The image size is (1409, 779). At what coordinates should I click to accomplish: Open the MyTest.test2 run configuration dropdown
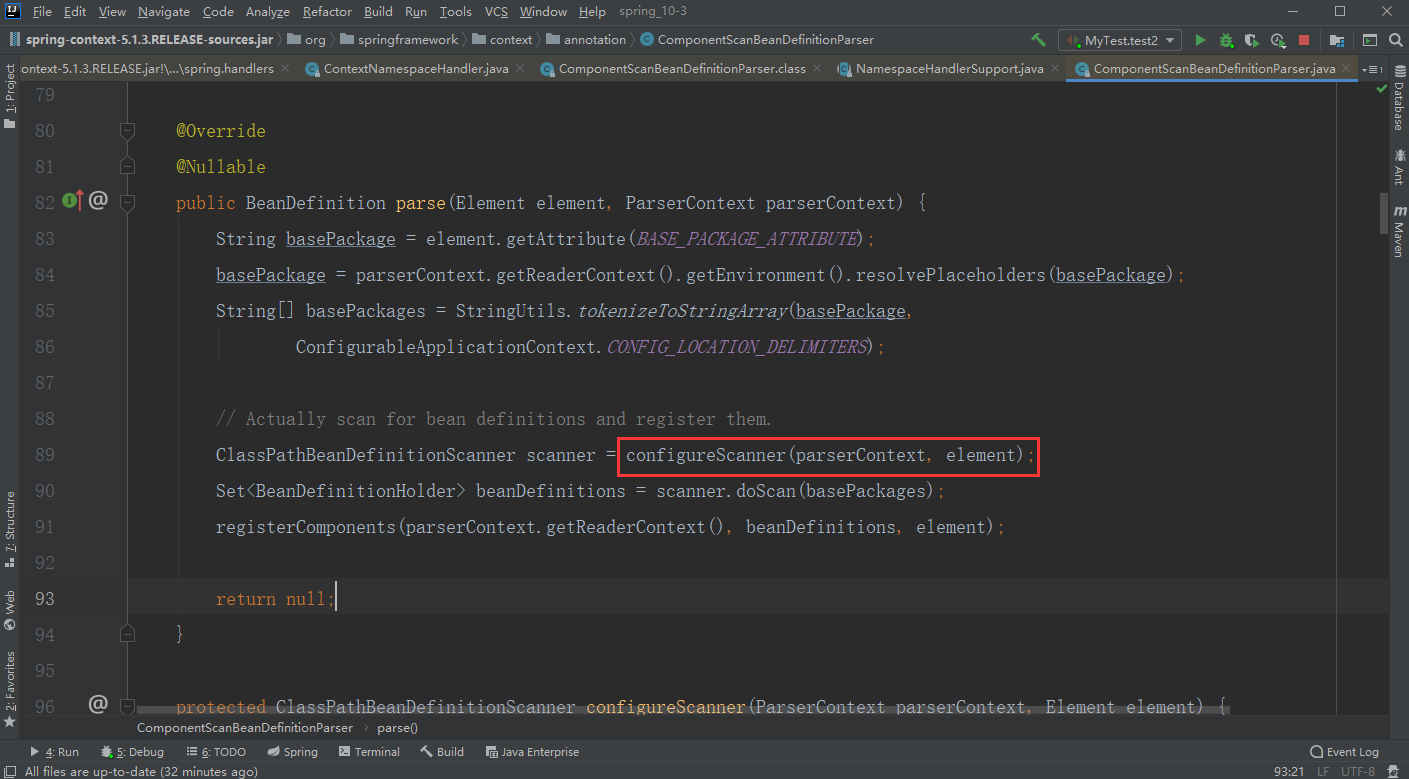pos(1120,40)
